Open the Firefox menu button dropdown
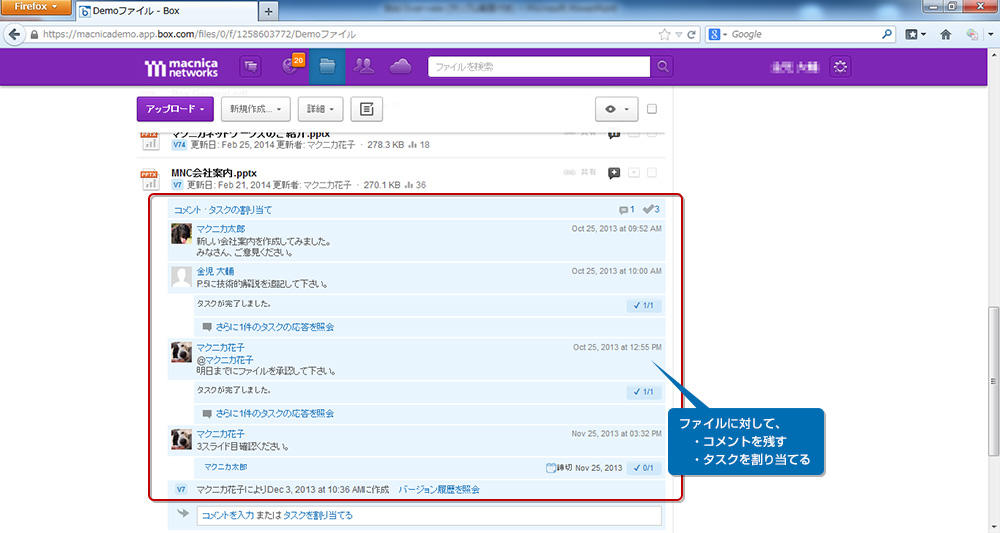 [36, 6]
